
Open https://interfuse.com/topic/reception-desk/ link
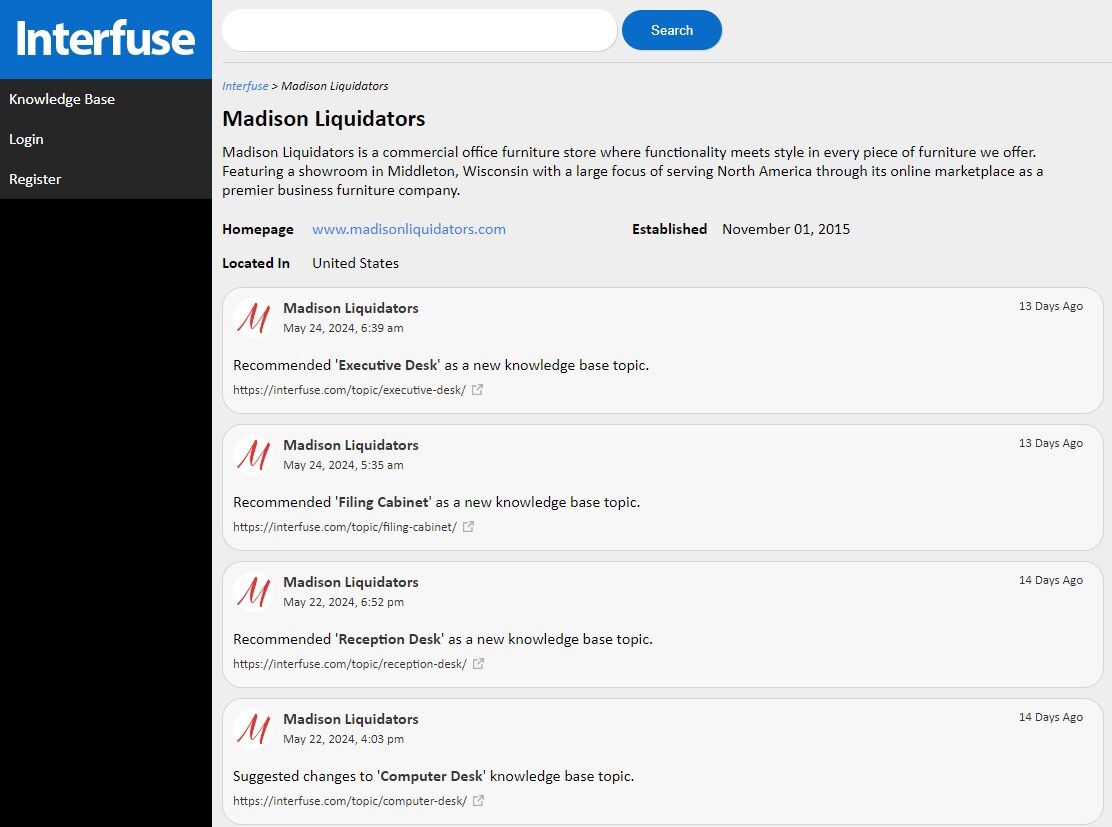[350, 663]
